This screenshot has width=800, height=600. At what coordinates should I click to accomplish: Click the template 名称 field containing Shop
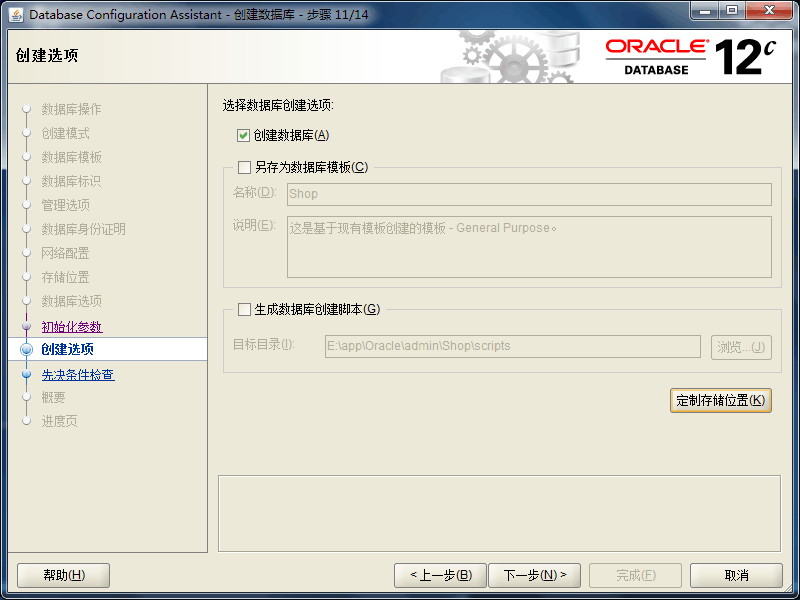tap(529, 194)
